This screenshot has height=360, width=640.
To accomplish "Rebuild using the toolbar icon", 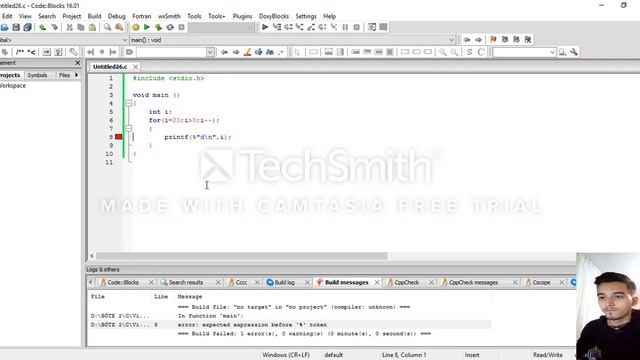I will click(170, 27).
